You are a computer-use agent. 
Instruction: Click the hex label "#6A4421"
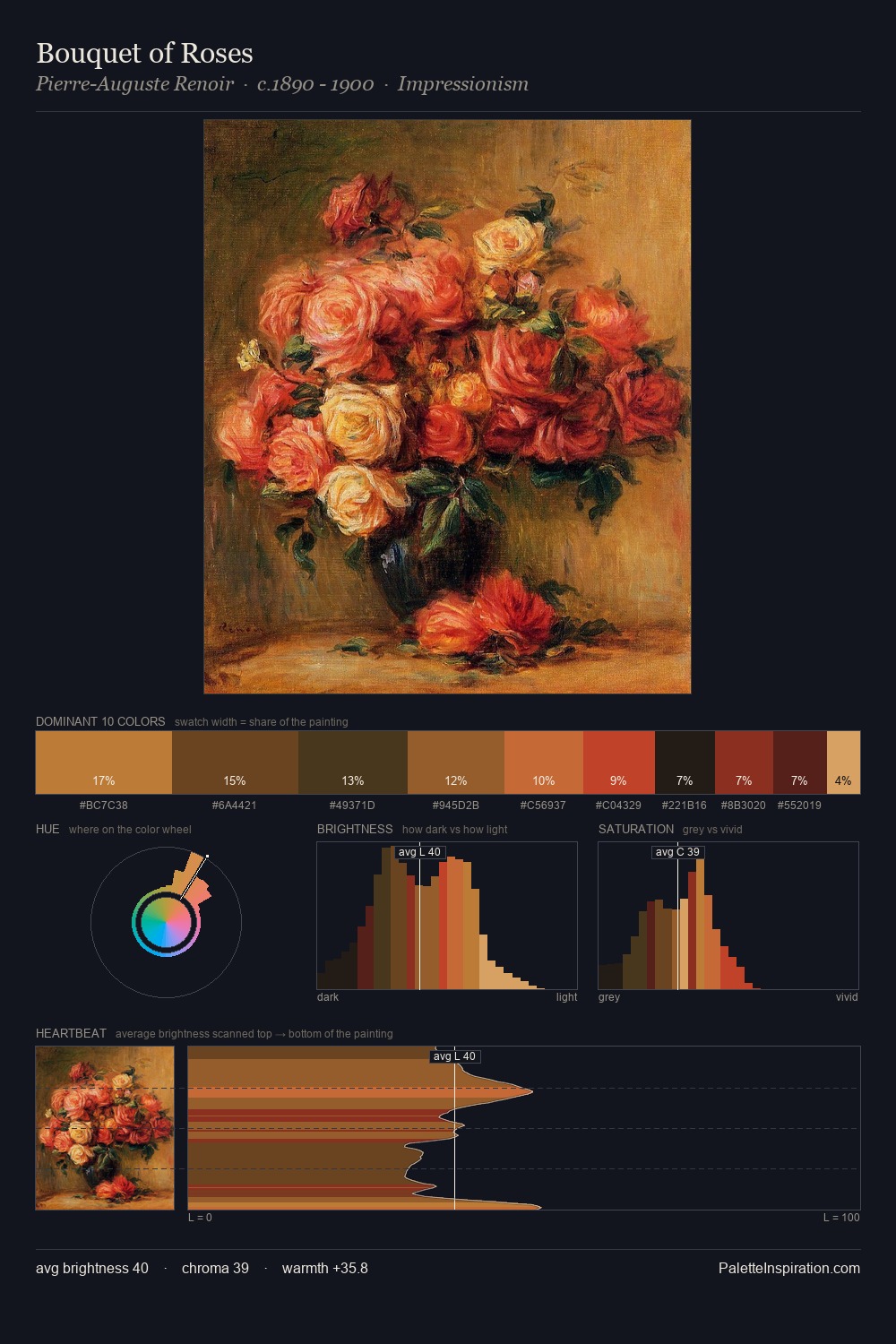pyautogui.click(x=234, y=805)
